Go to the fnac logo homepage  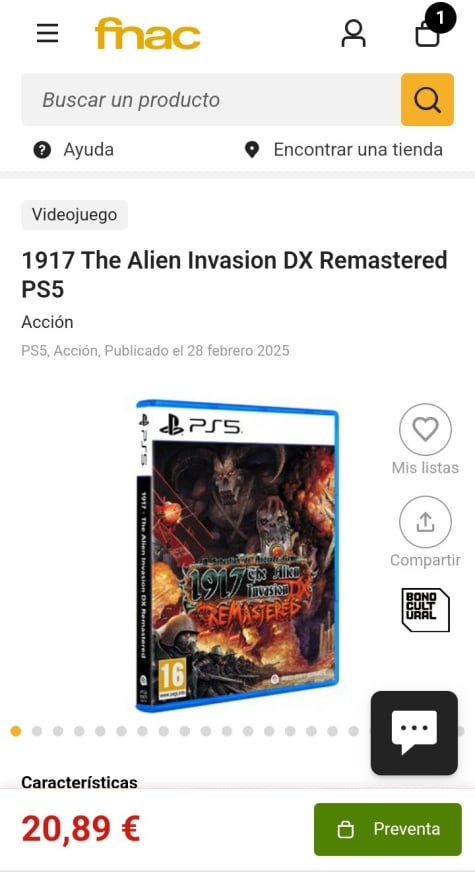(x=147, y=34)
